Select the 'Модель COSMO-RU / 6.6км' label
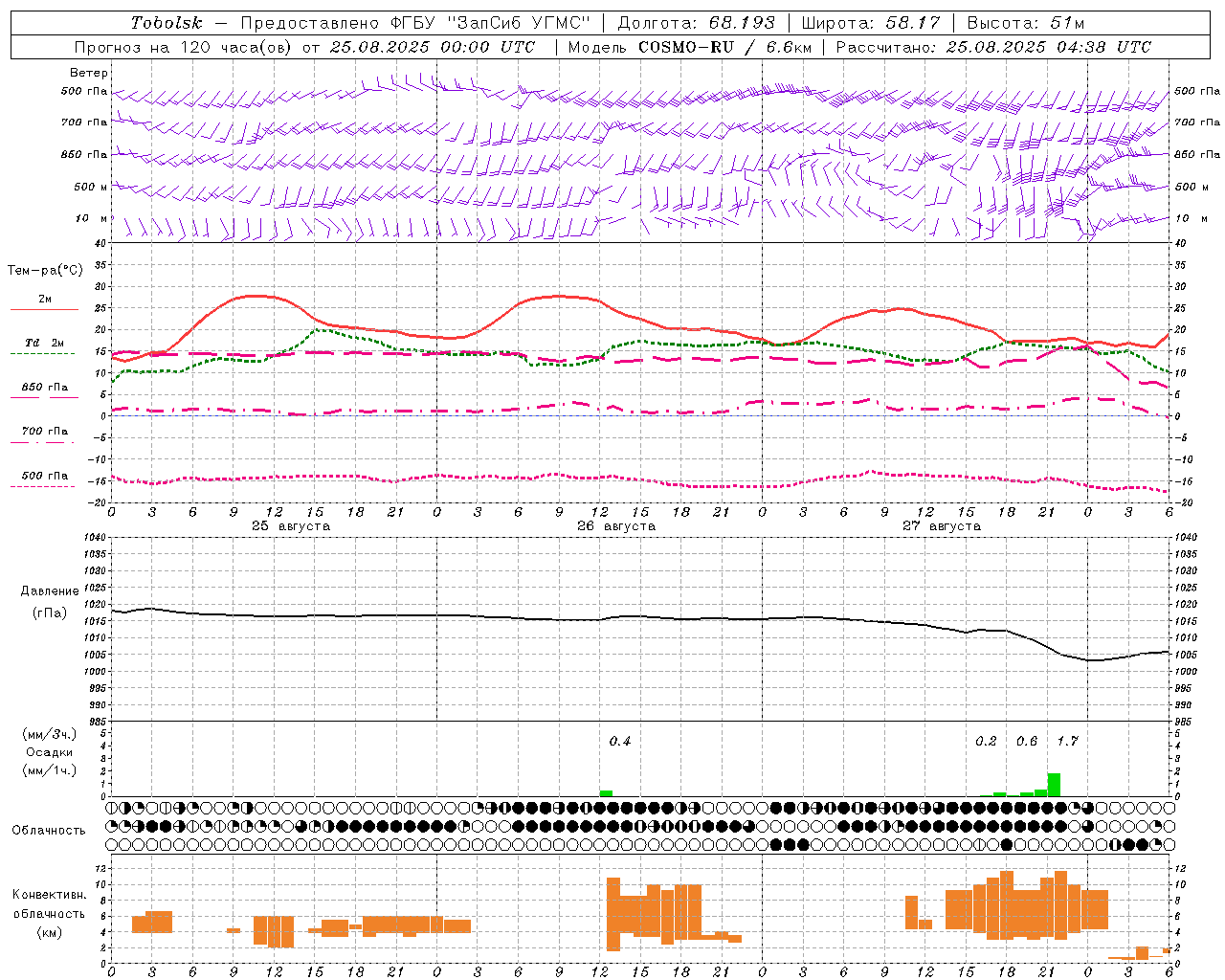Screen dimensions: 1225x980 pyautogui.click(x=690, y=47)
